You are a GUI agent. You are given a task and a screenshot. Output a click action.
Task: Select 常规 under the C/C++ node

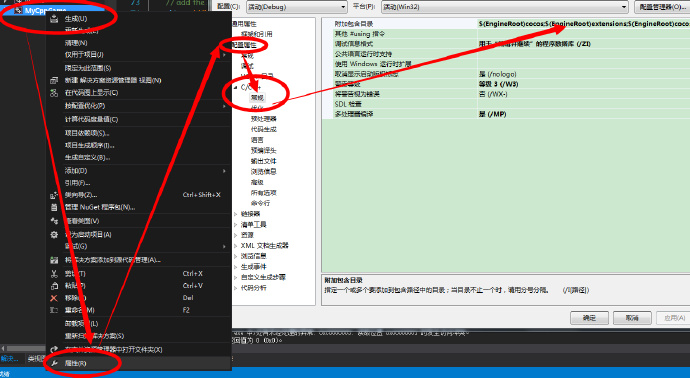tap(257, 98)
